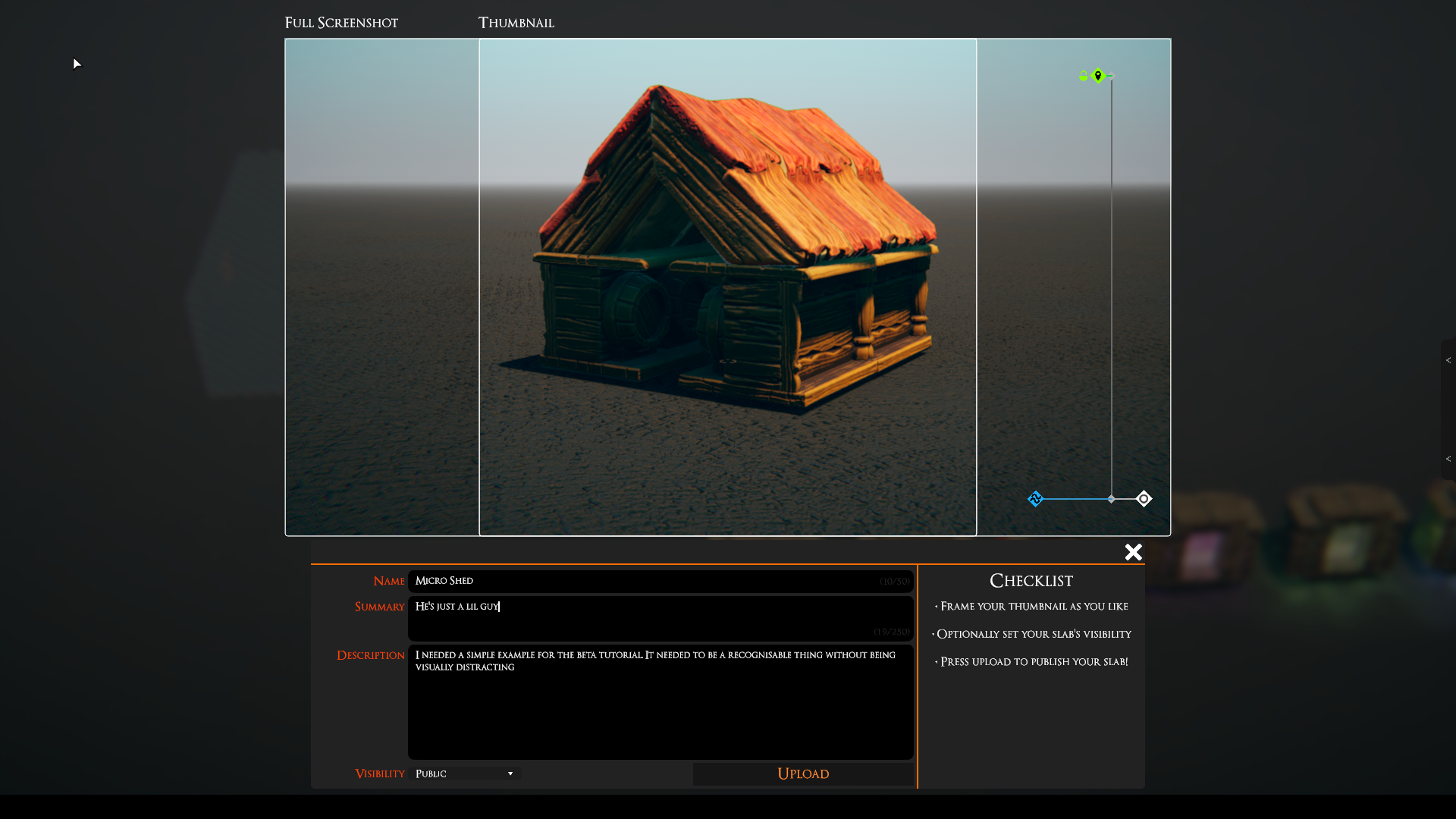Select the Full Screenshot label
Viewport: 1456px width, 819px height.
341,23
